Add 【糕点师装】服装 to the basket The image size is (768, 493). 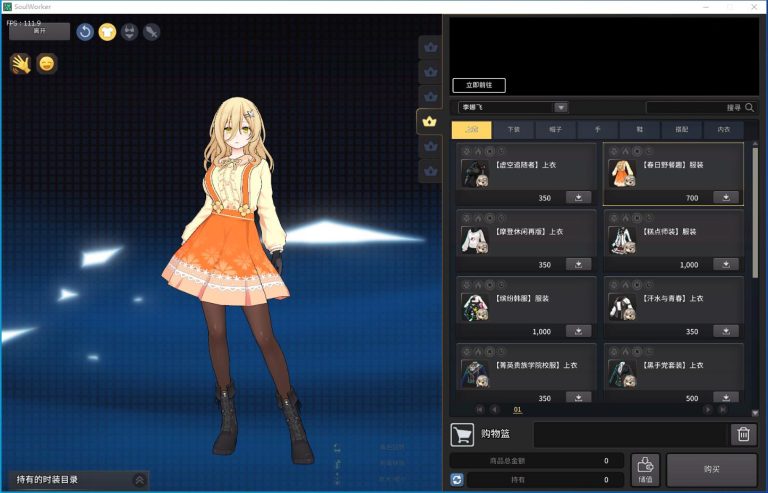click(726, 264)
